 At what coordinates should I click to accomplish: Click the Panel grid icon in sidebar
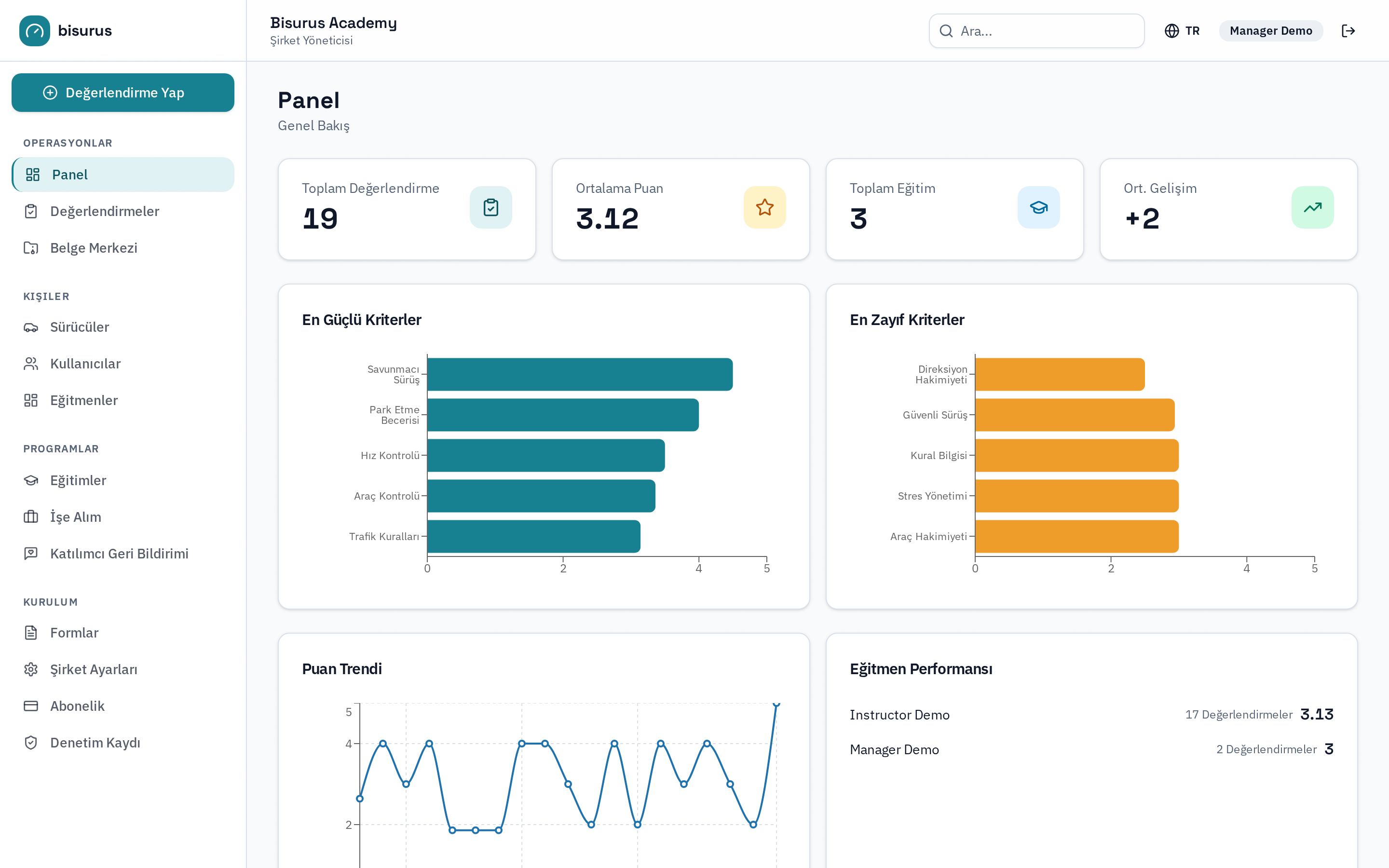point(33,175)
